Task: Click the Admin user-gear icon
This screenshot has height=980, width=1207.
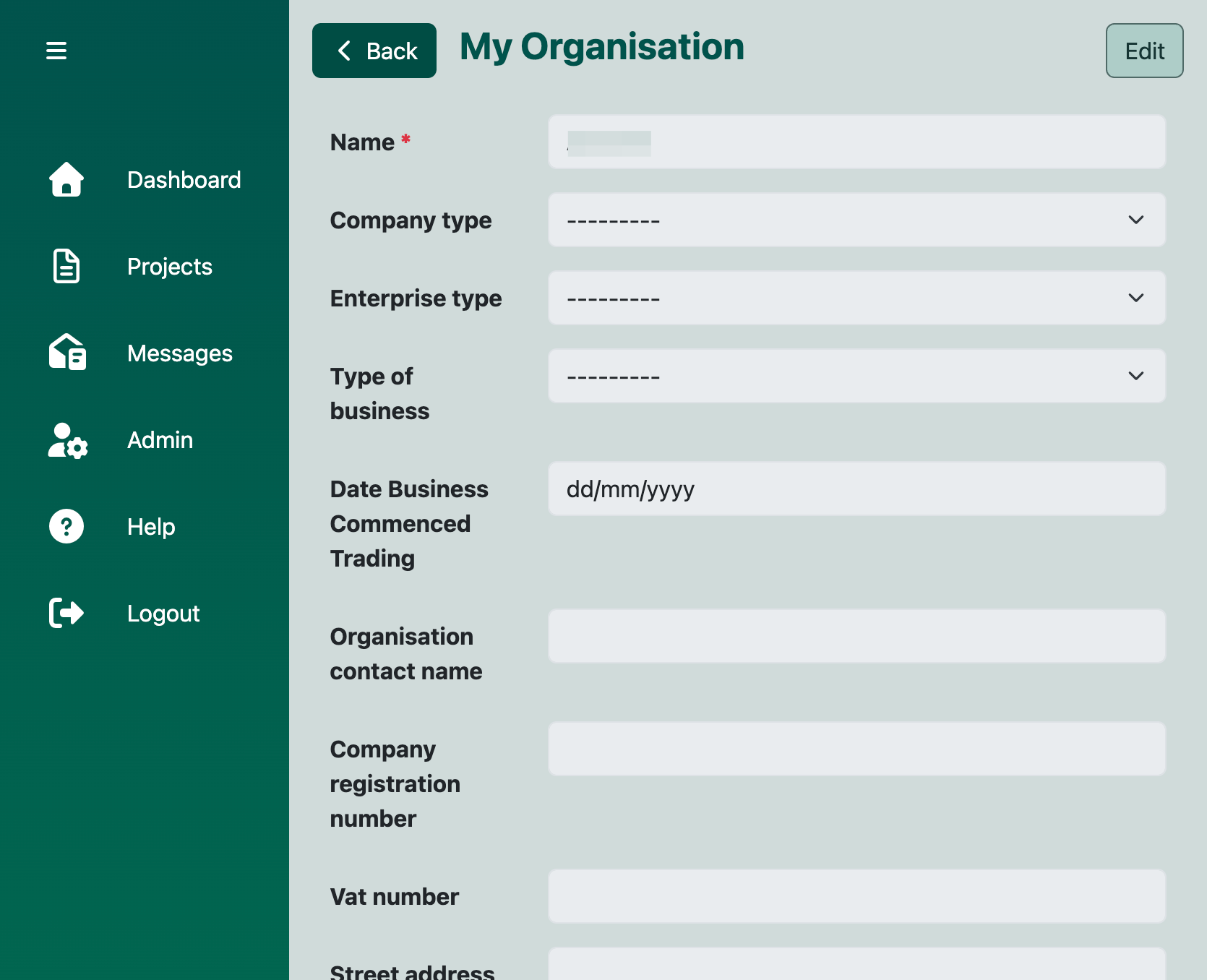Action: point(68,440)
